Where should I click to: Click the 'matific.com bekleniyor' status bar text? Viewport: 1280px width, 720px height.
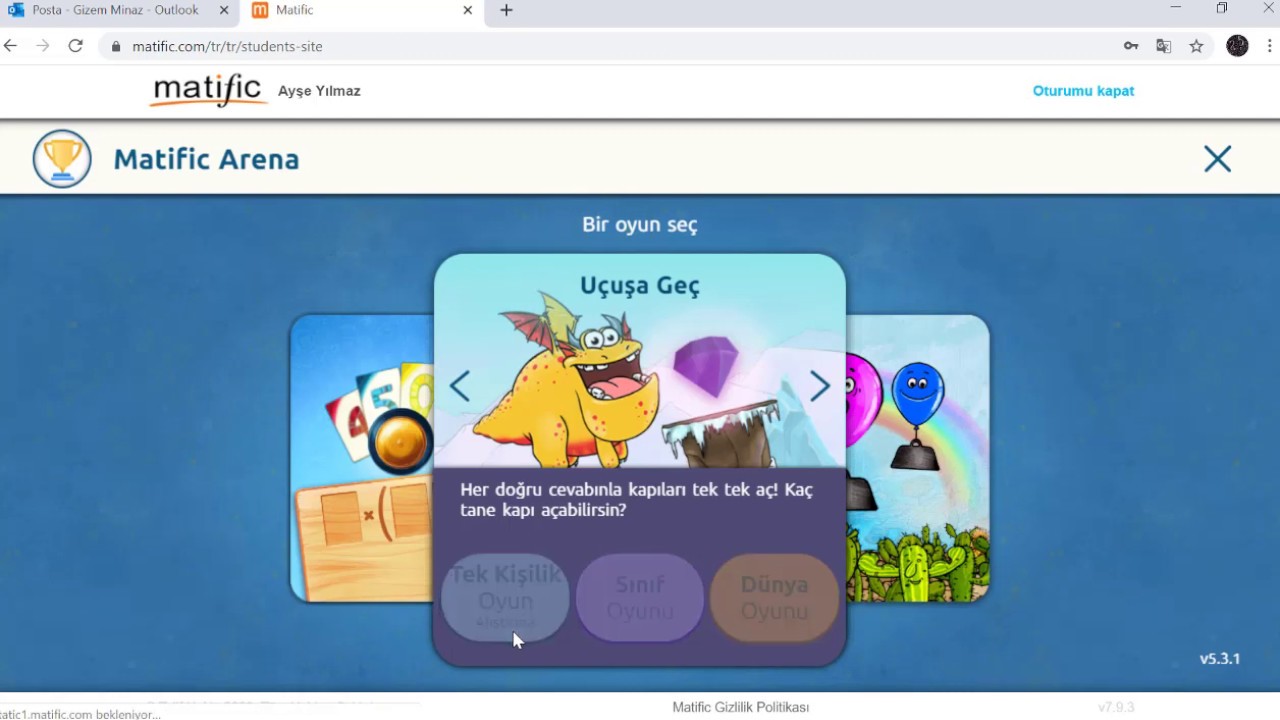tap(80, 714)
